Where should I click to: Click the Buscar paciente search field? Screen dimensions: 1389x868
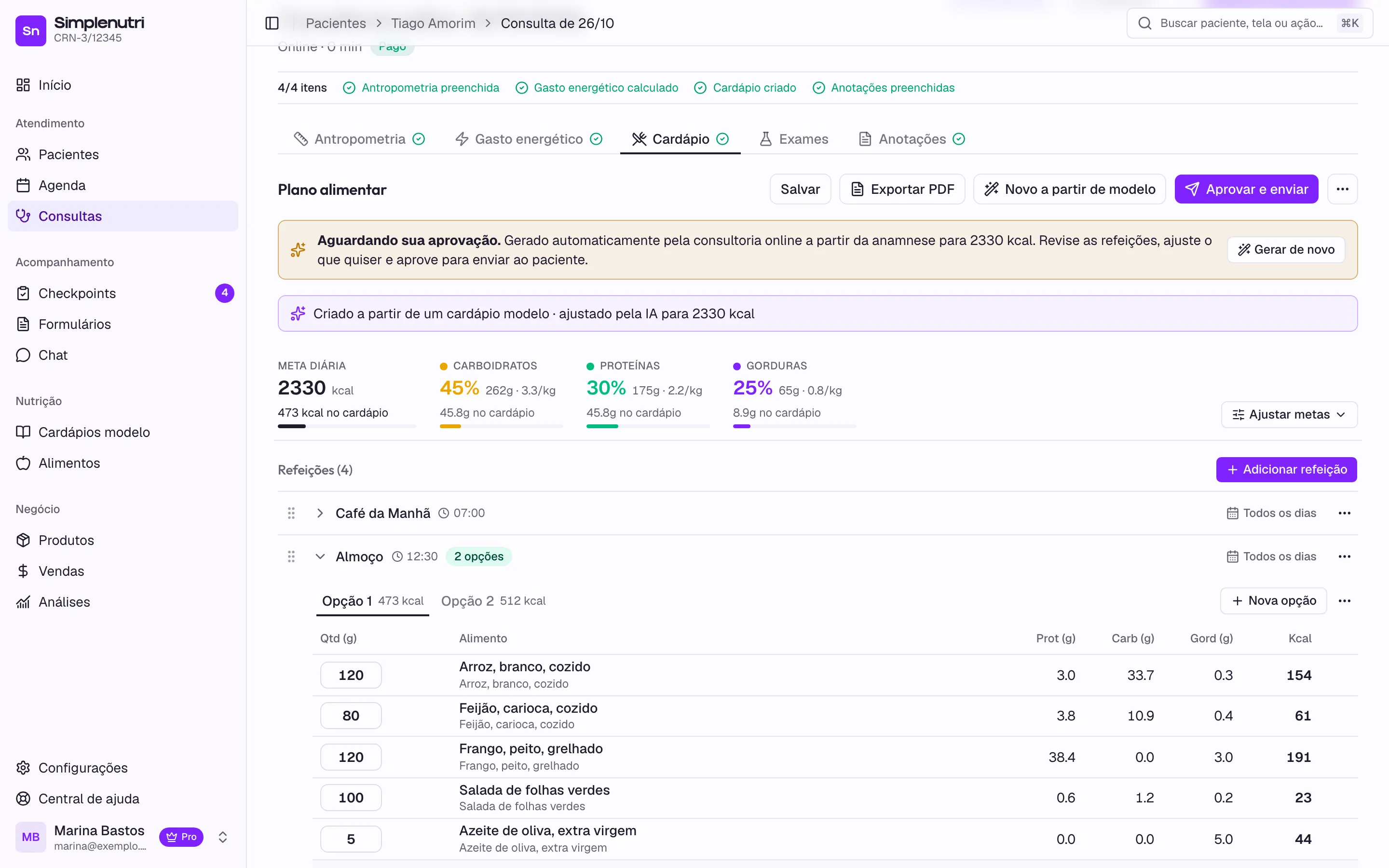(x=1250, y=23)
